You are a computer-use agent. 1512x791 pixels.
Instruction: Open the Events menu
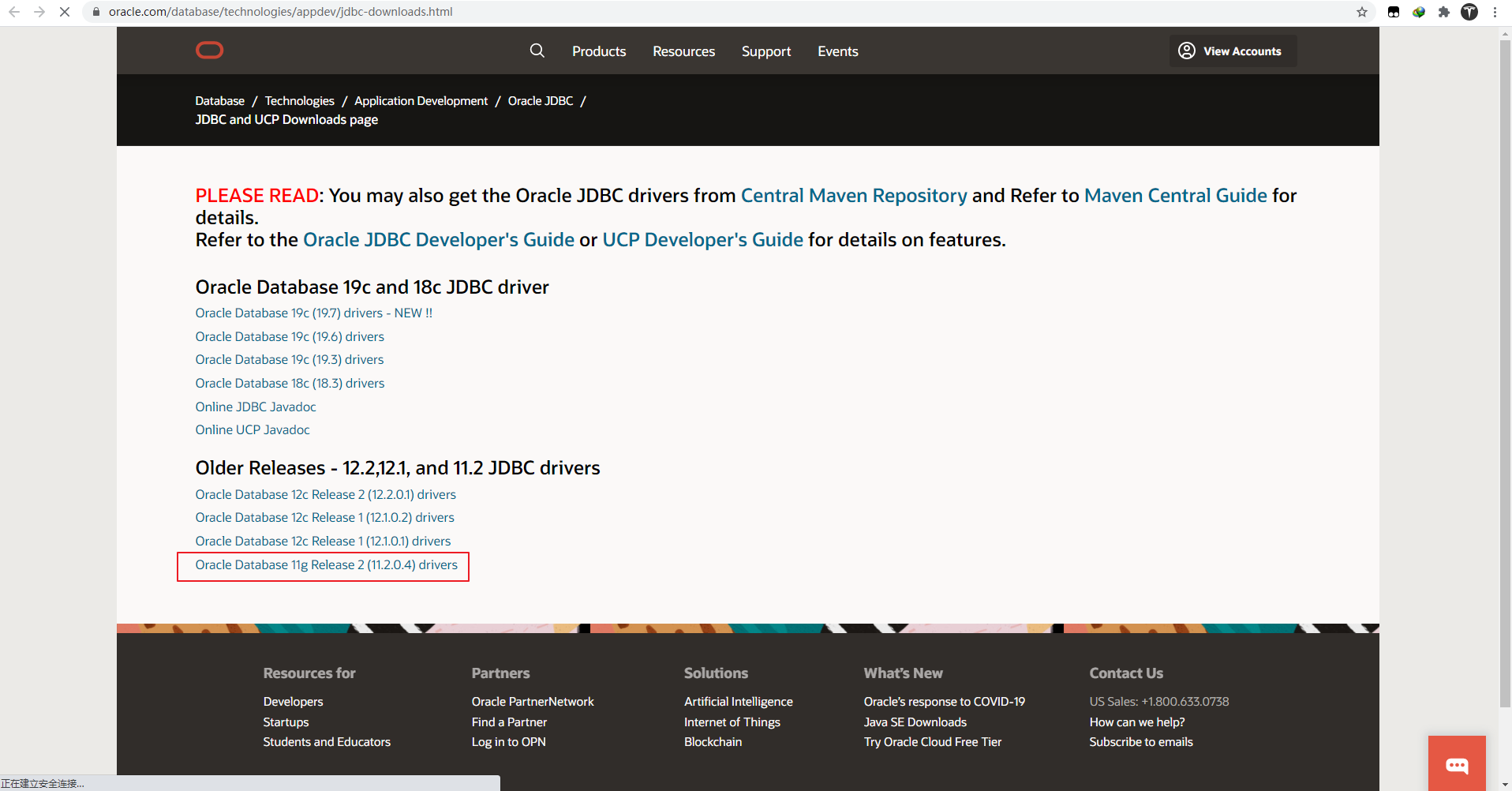[x=838, y=51]
